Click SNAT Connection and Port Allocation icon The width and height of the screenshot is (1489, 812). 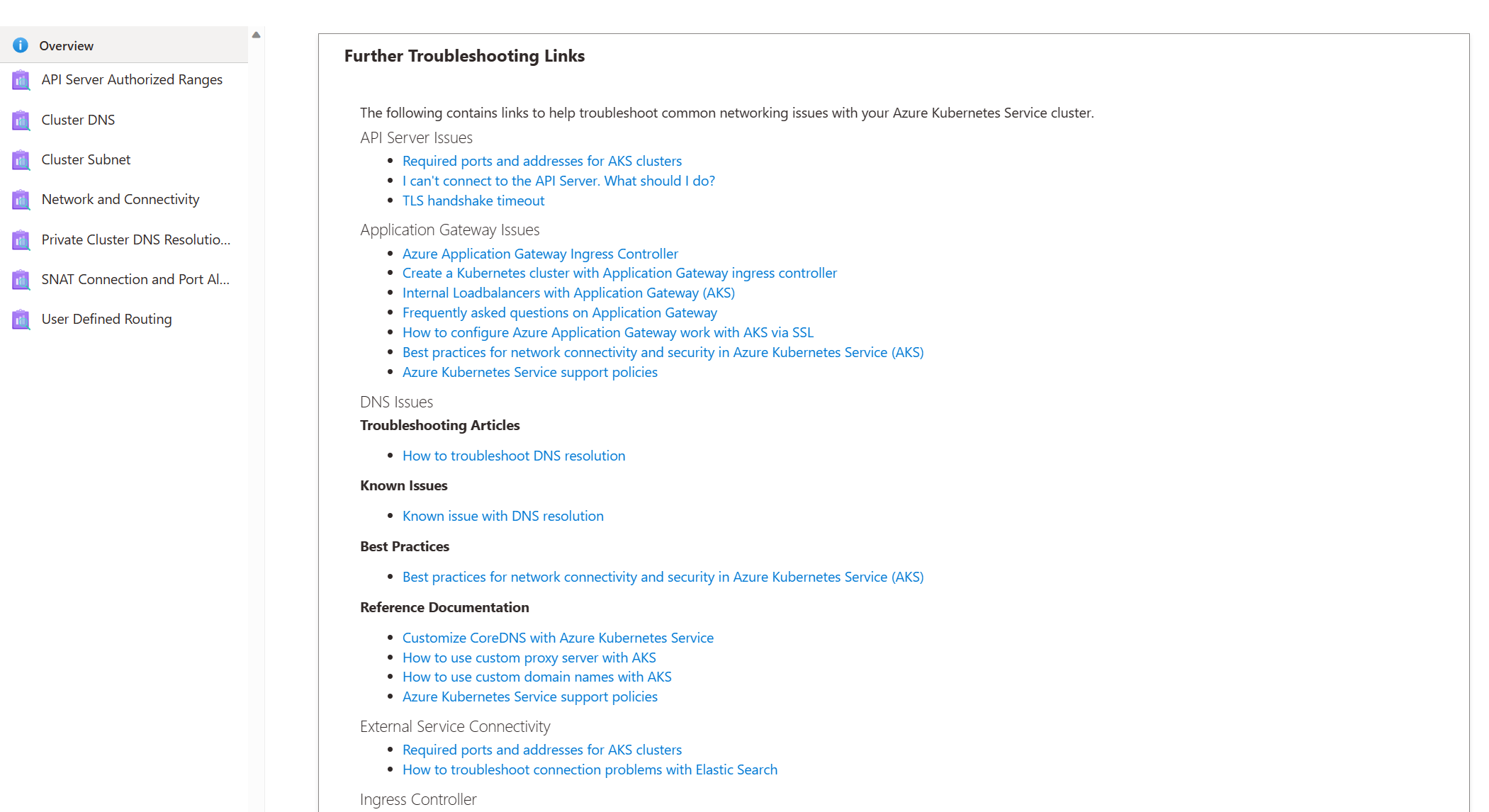coord(20,279)
